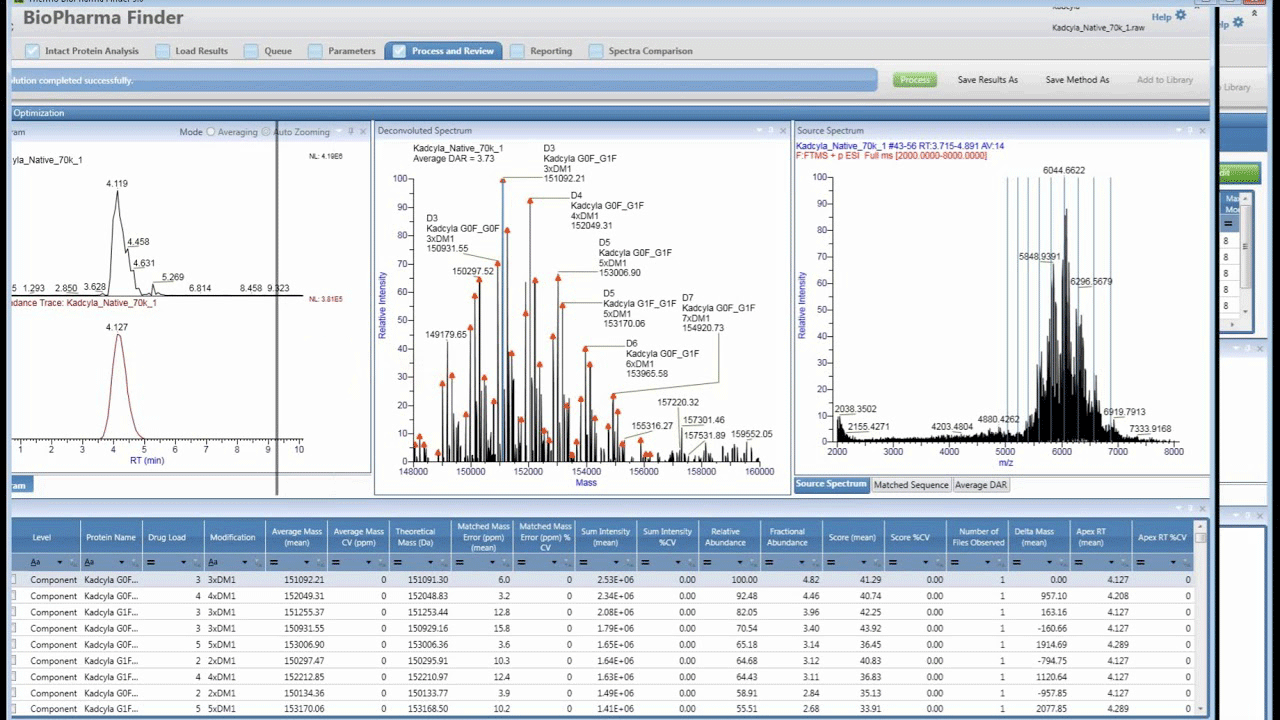Screen dimensions: 1280x720
Task: Click Save Method As
Action: click(x=1077, y=80)
